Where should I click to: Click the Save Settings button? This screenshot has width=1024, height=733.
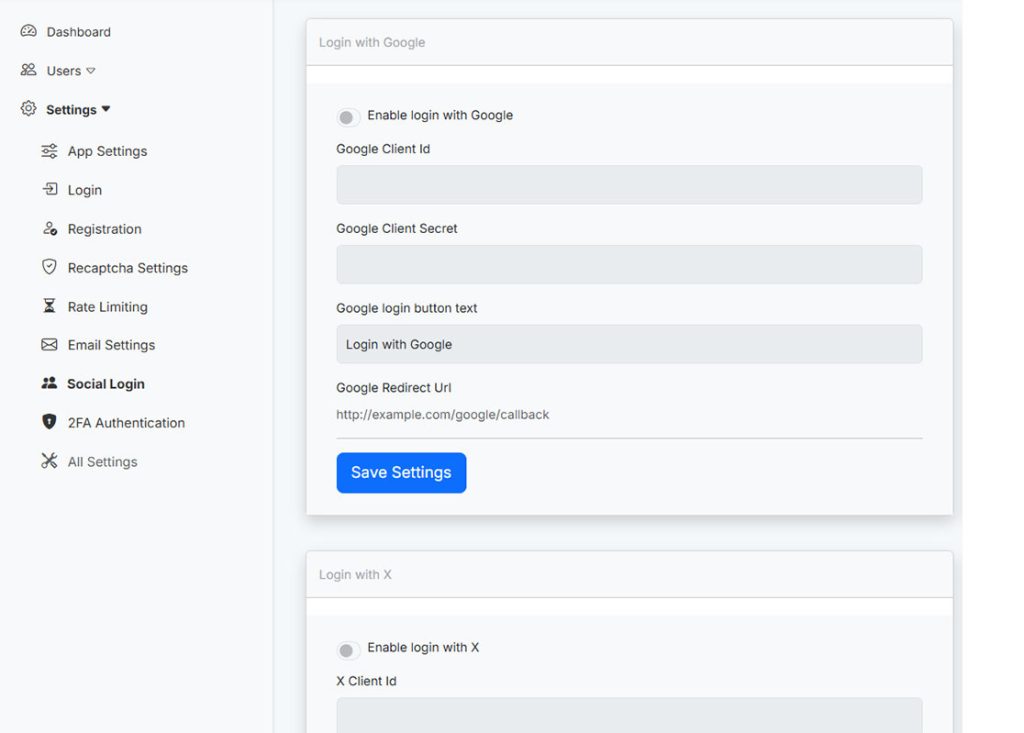401,472
